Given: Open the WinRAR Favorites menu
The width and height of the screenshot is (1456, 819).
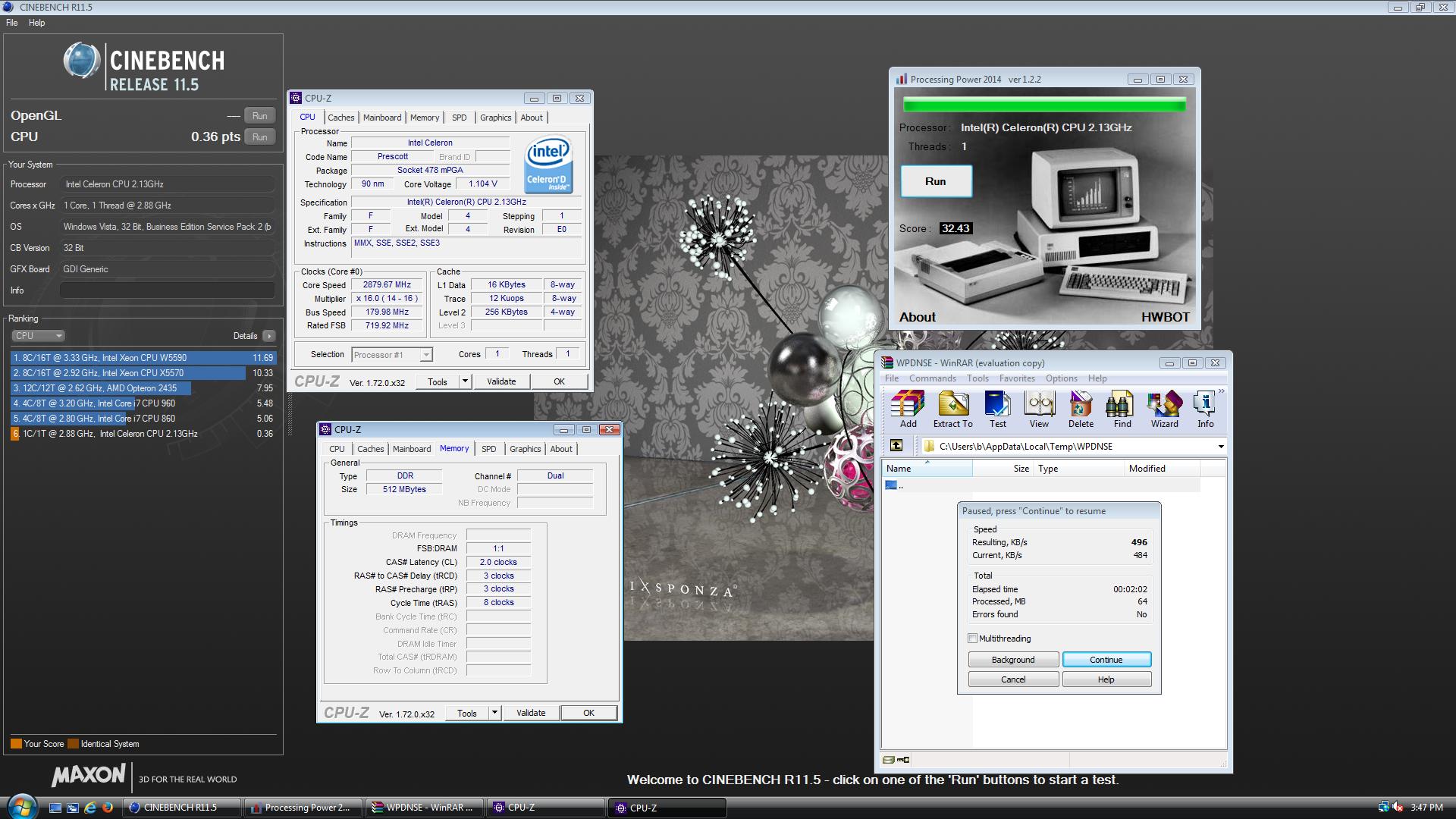Looking at the screenshot, I should [1017, 378].
